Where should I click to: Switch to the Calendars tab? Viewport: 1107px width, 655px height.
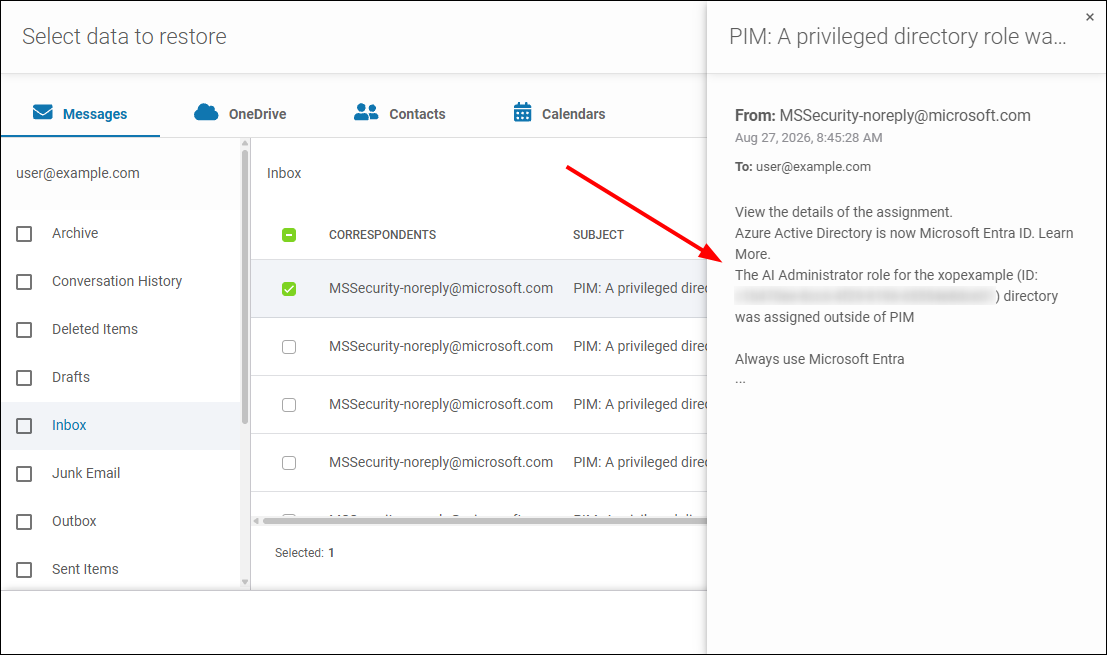pyautogui.click(x=559, y=113)
